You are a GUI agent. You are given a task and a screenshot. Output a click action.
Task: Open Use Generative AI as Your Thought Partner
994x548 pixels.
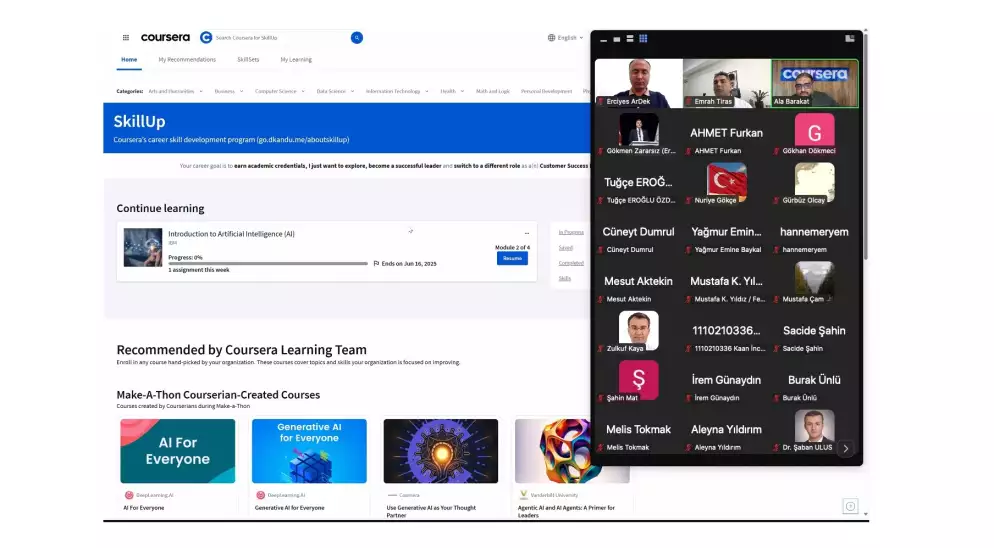(x=431, y=511)
